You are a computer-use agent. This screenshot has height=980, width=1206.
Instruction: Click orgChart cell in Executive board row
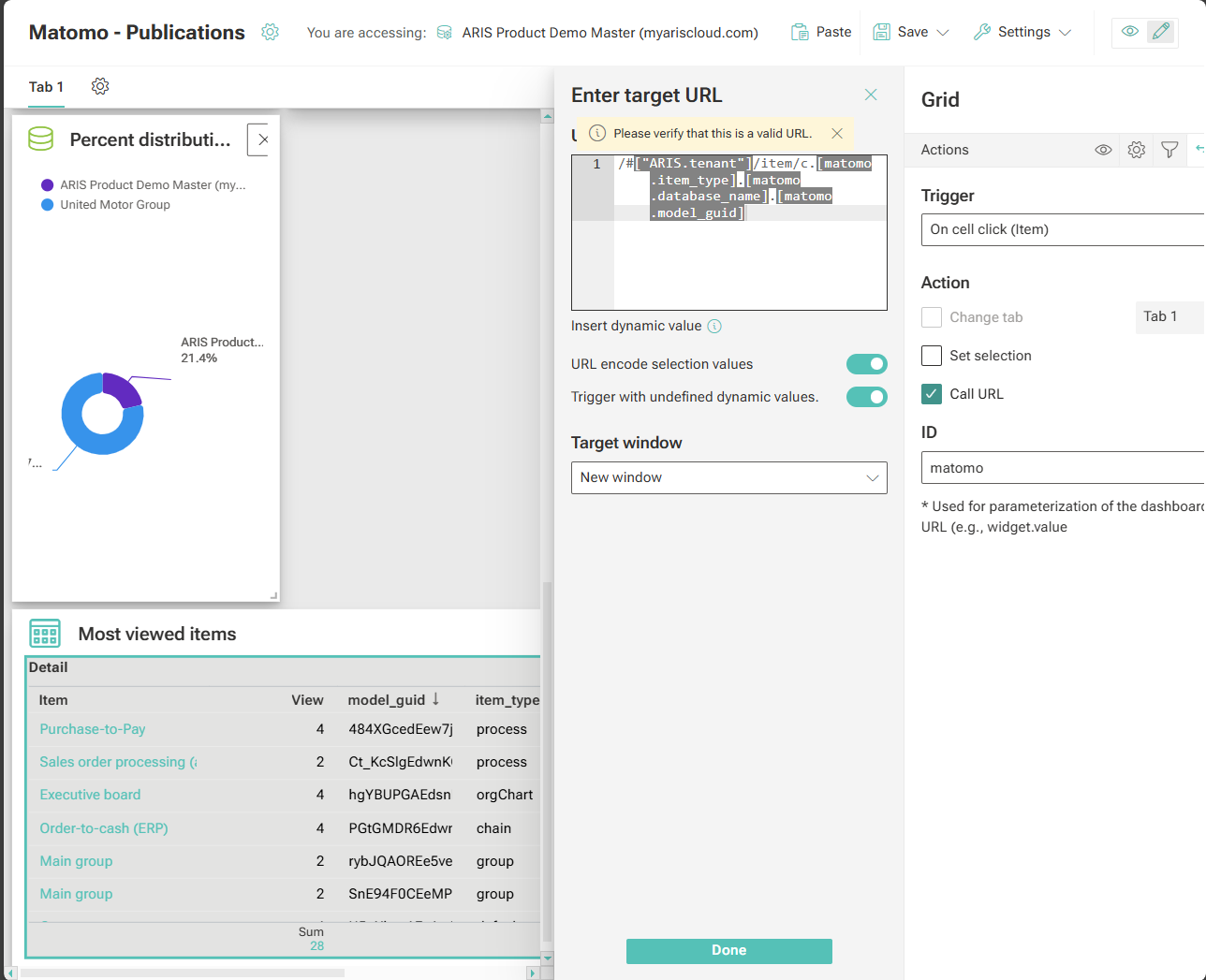click(x=505, y=795)
